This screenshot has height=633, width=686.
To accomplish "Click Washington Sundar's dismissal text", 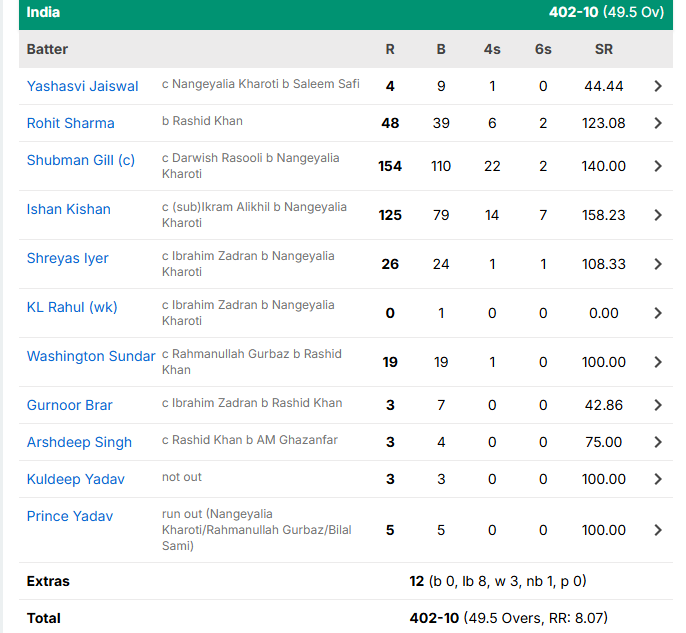I will [252, 362].
